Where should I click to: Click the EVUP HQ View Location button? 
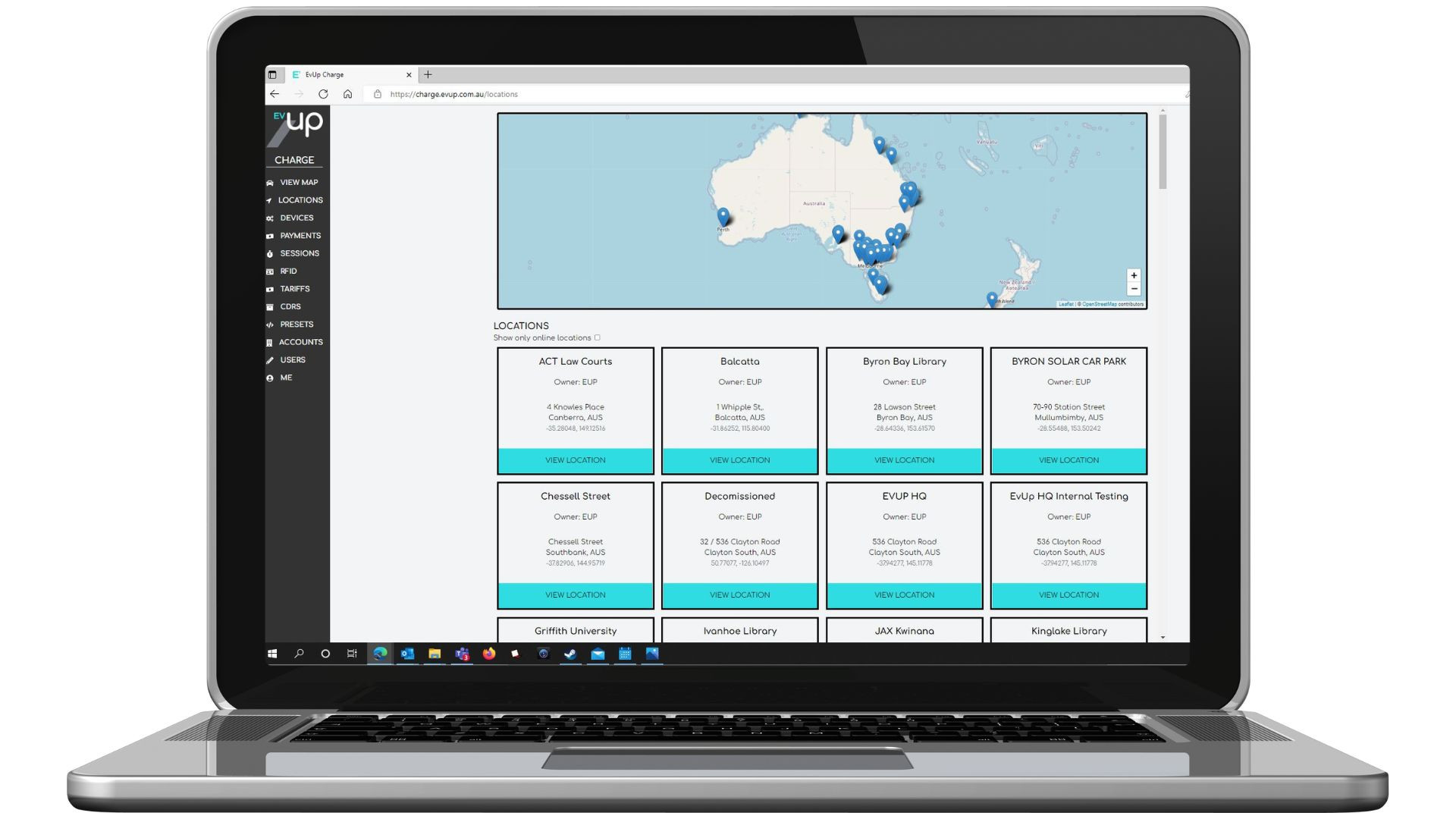click(904, 594)
